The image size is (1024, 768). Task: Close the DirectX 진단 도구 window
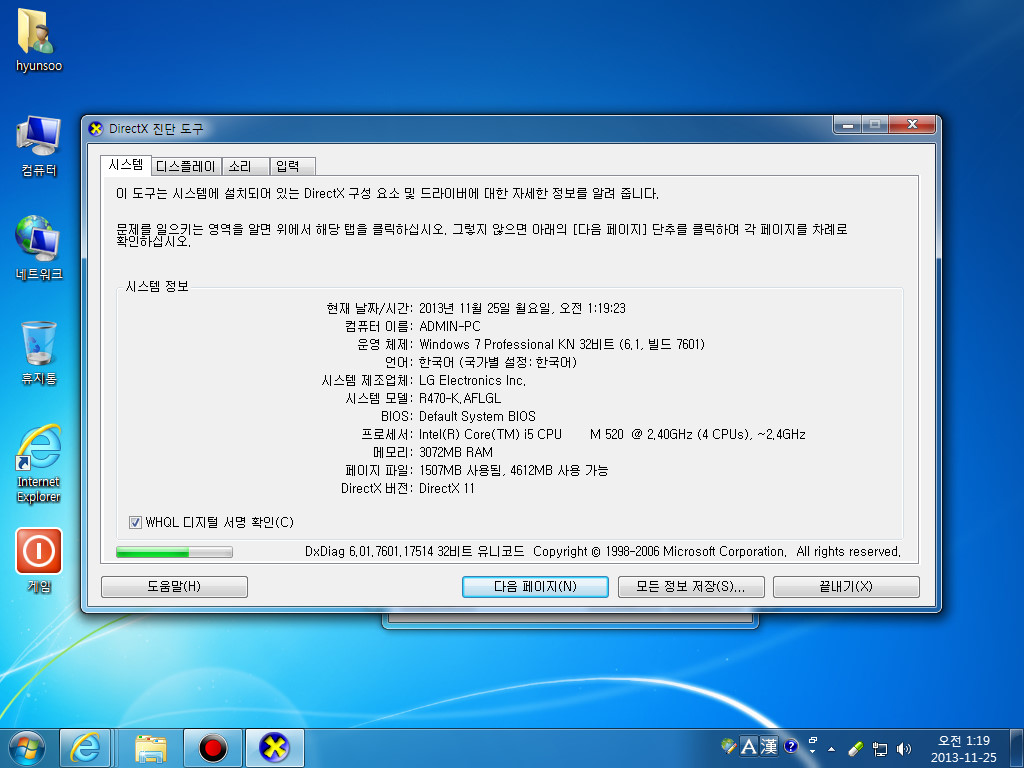(912, 124)
